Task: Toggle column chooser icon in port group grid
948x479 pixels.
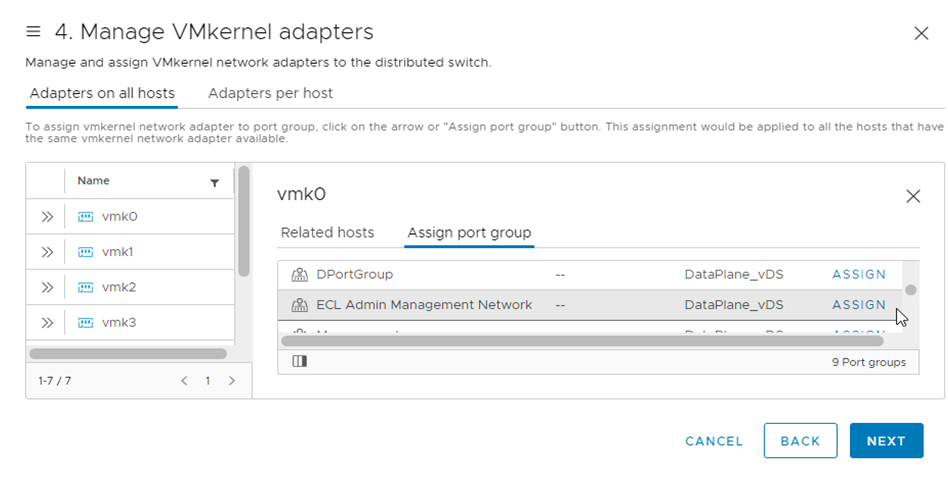Action: (x=299, y=362)
